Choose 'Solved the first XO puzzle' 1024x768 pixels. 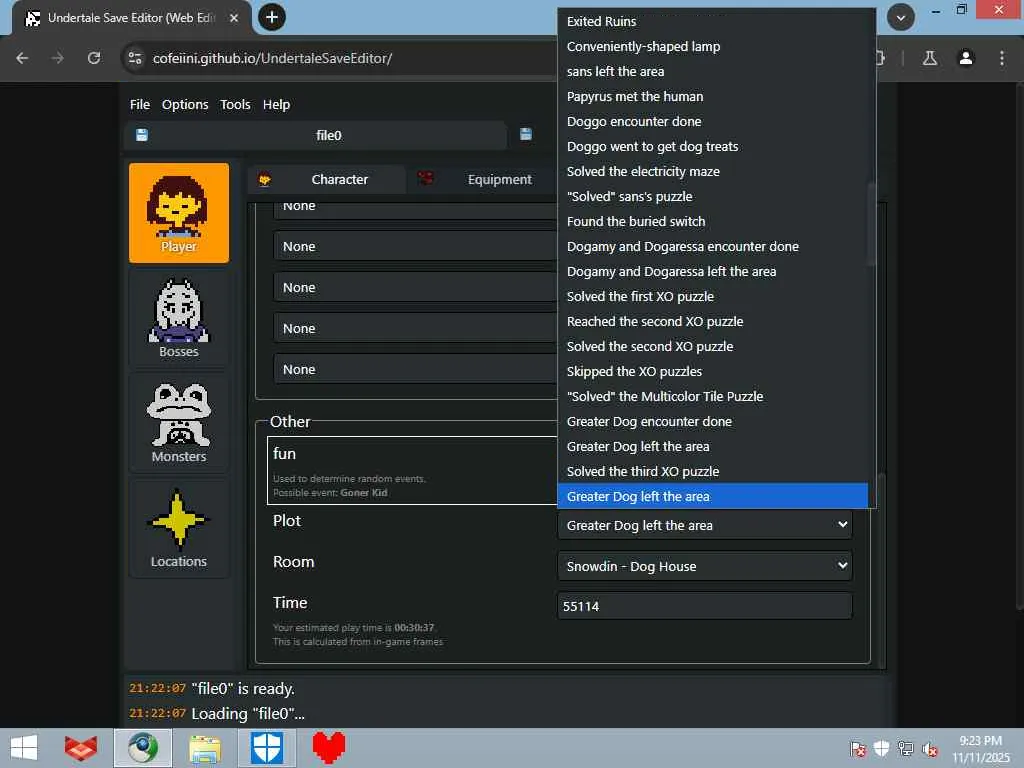click(712, 296)
